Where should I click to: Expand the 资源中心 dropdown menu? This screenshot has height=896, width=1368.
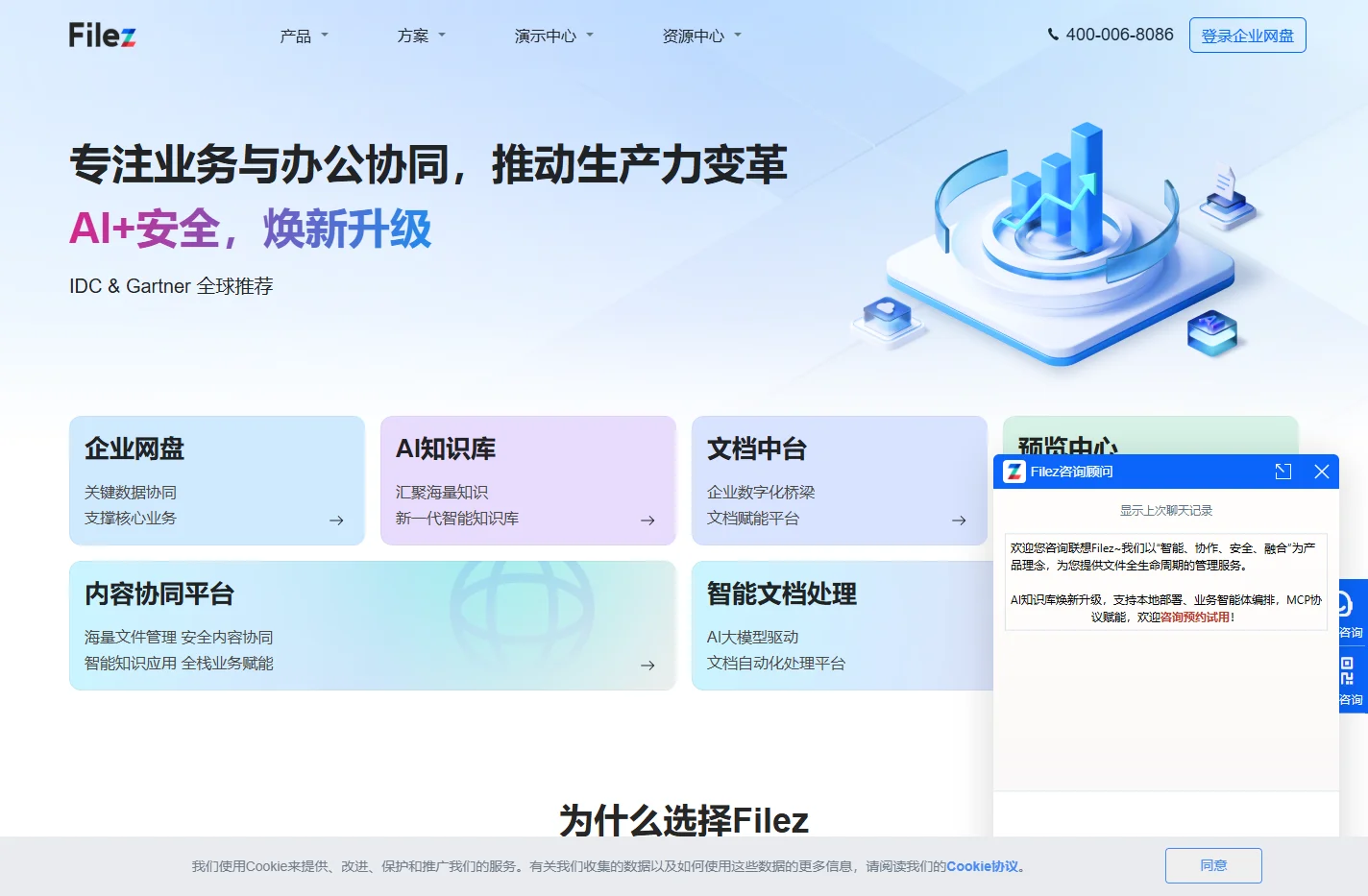click(x=702, y=36)
